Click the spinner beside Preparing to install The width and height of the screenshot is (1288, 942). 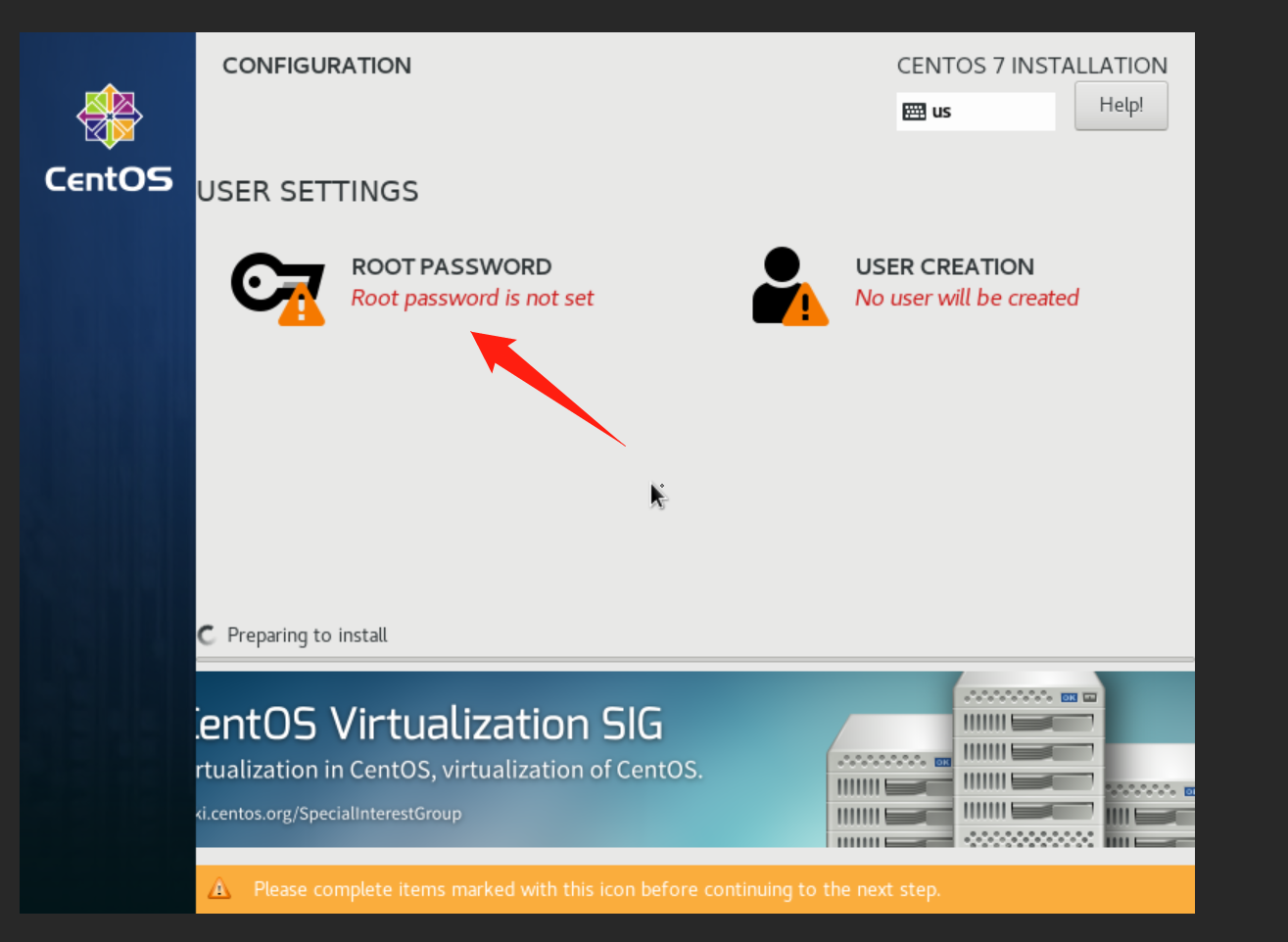coord(207,636)
